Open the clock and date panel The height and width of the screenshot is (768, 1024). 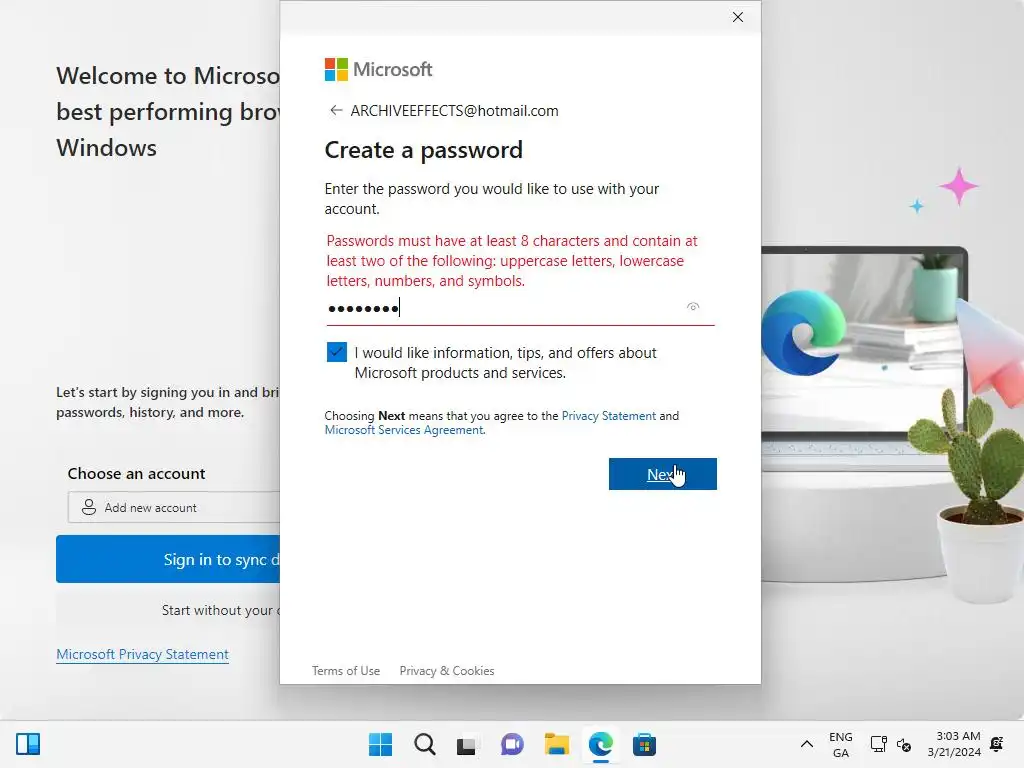[954, 744]
